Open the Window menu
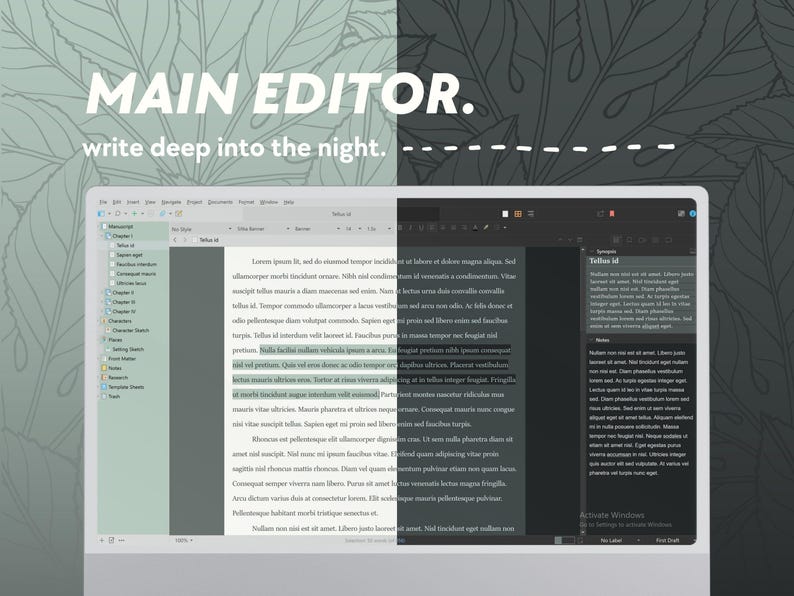This screenshot has width=794, height=596. pos(269,202)
